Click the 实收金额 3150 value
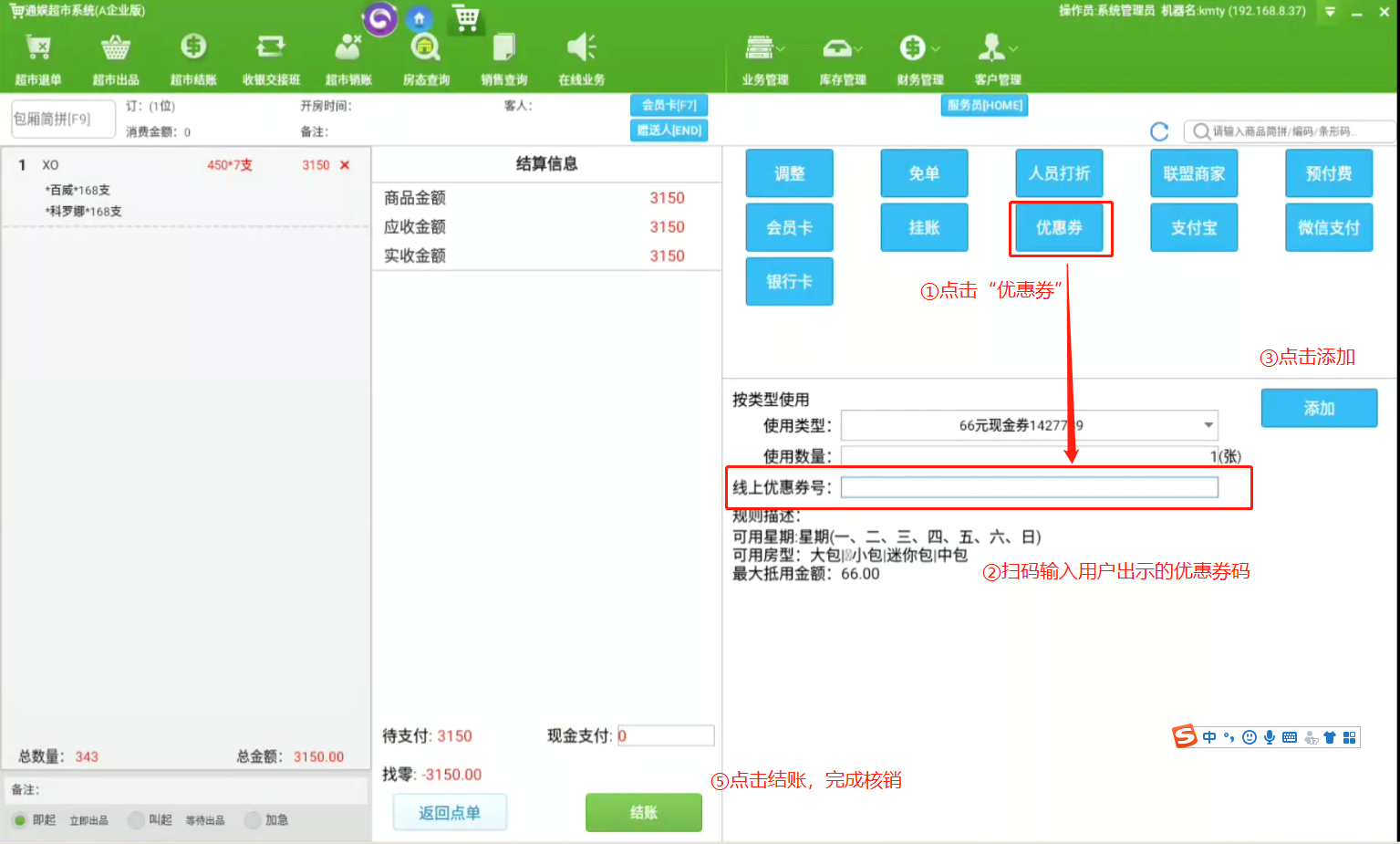 667,255
